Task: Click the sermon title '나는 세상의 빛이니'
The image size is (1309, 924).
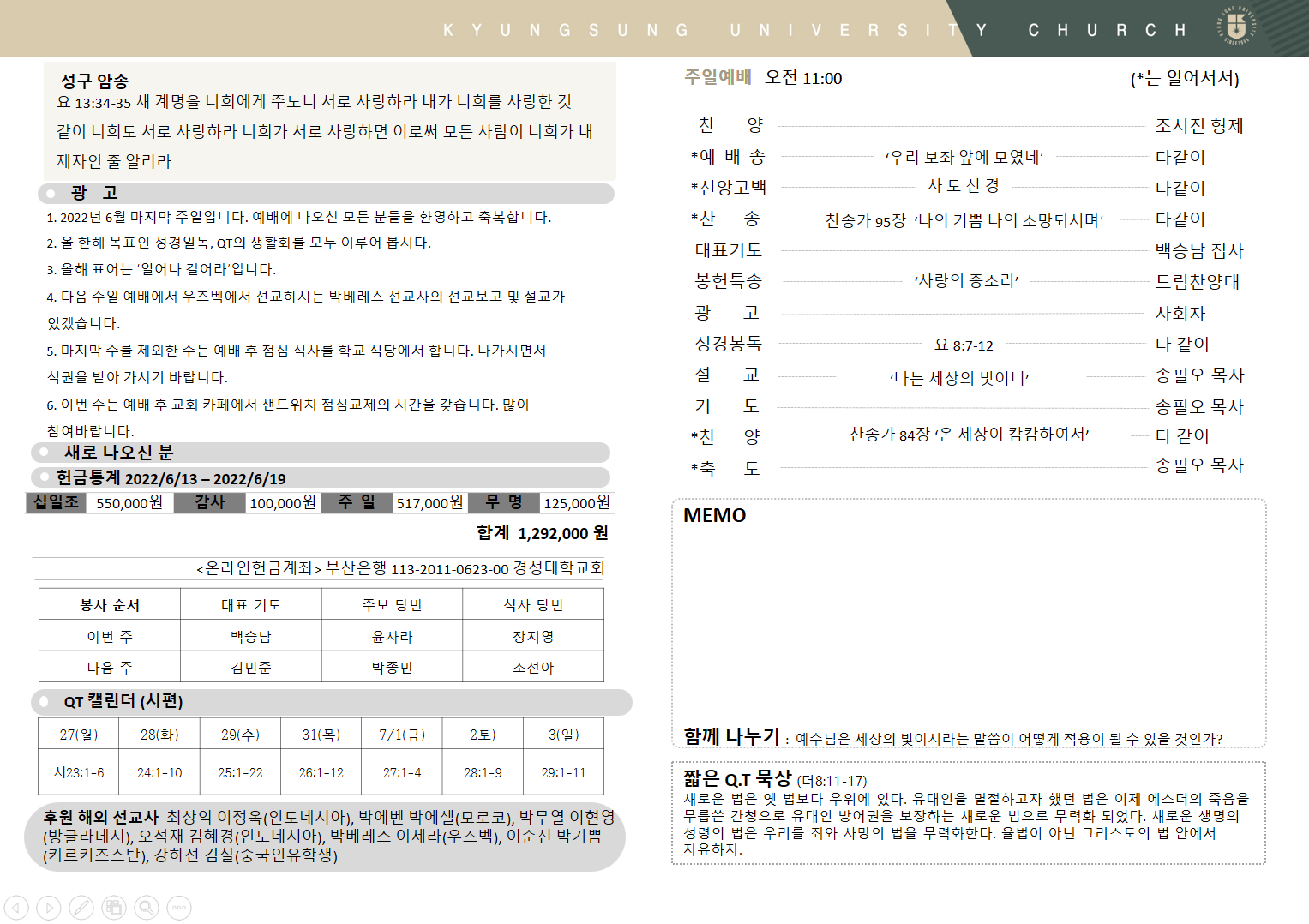Action: [959, 378]
